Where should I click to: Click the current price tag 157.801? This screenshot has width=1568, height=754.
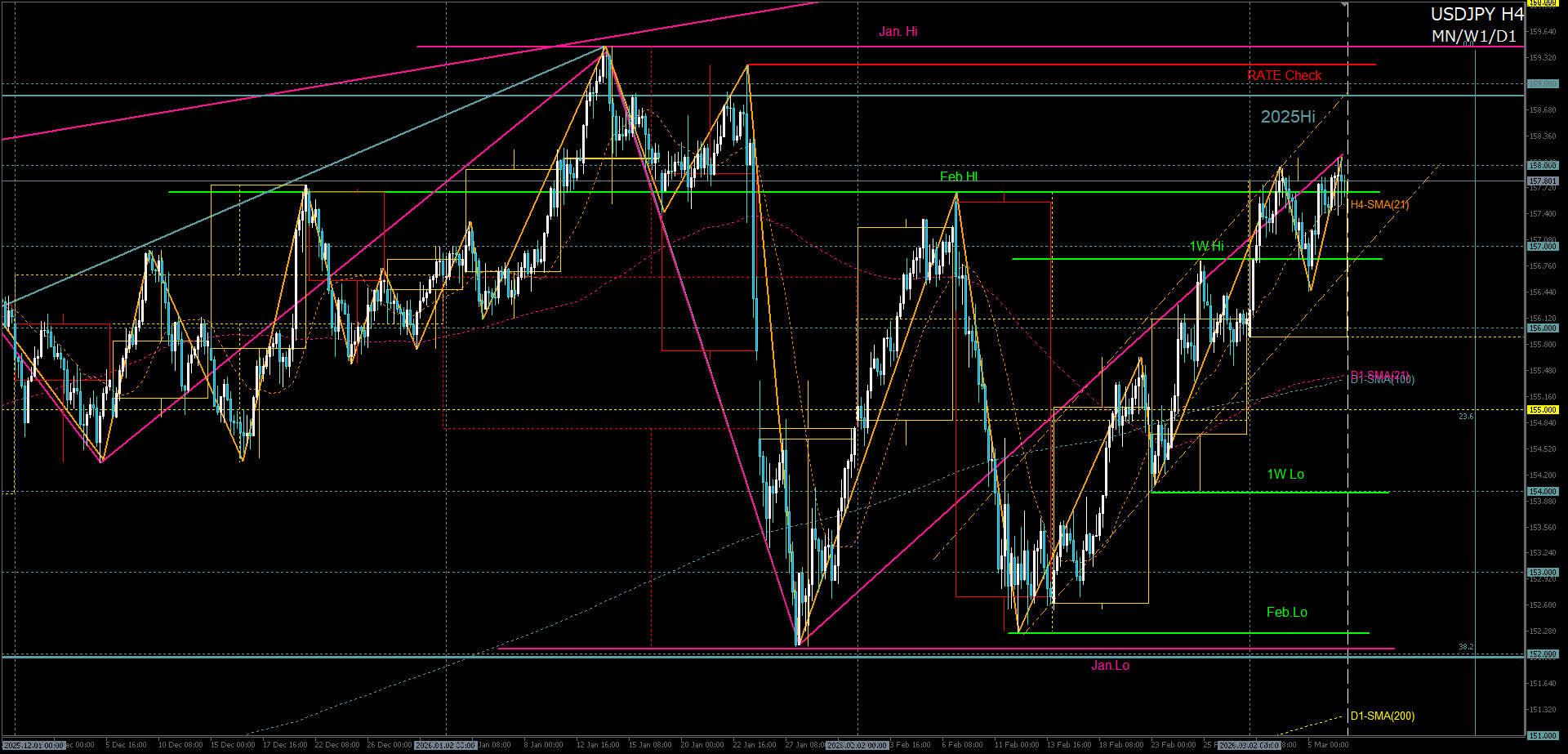tap(1543, 181)
